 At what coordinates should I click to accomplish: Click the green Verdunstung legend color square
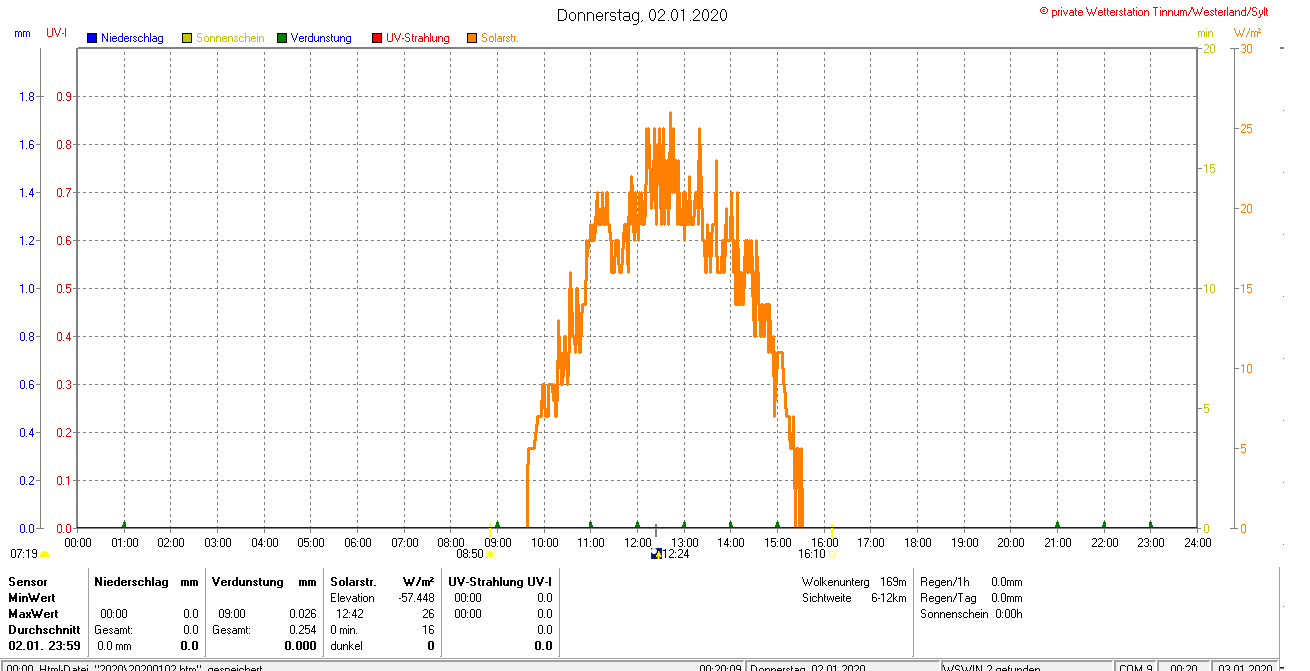click(282, 38)
